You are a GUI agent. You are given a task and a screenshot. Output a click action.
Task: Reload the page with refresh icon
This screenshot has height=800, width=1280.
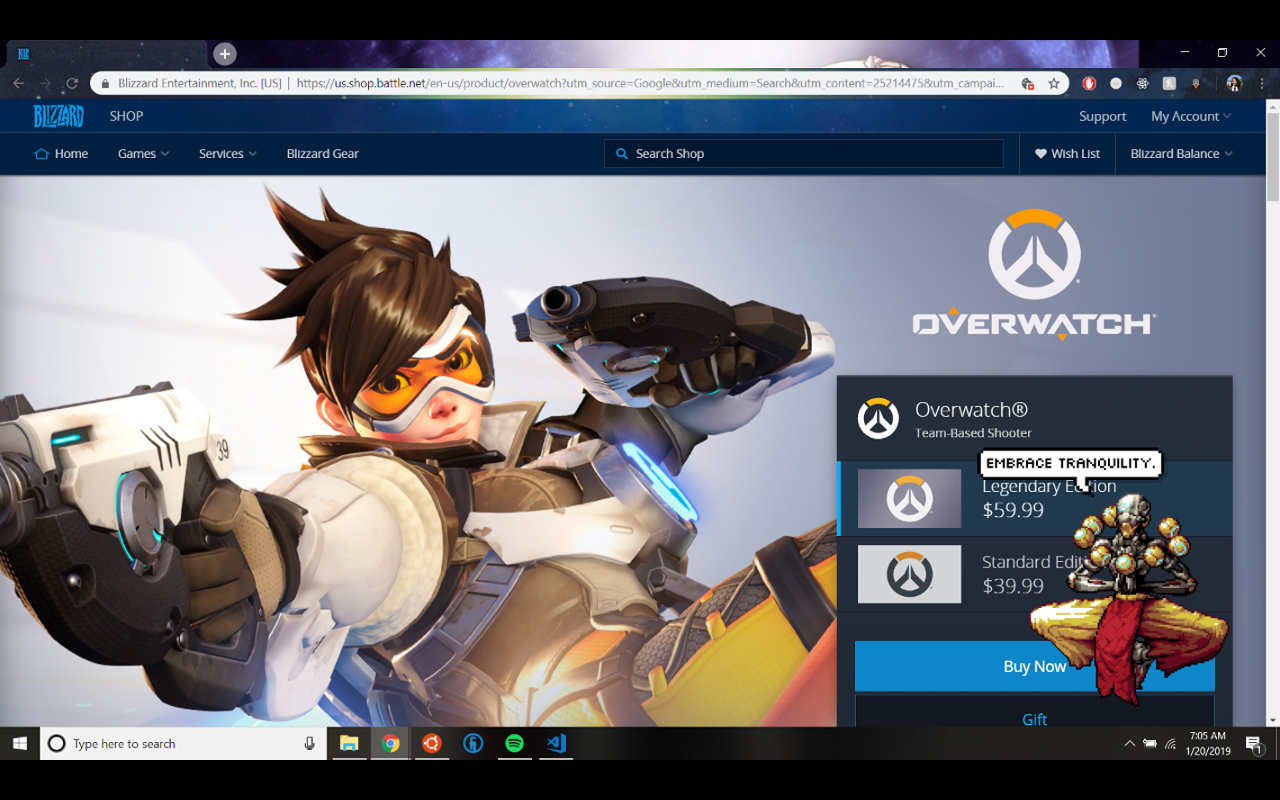coord(72,84)
